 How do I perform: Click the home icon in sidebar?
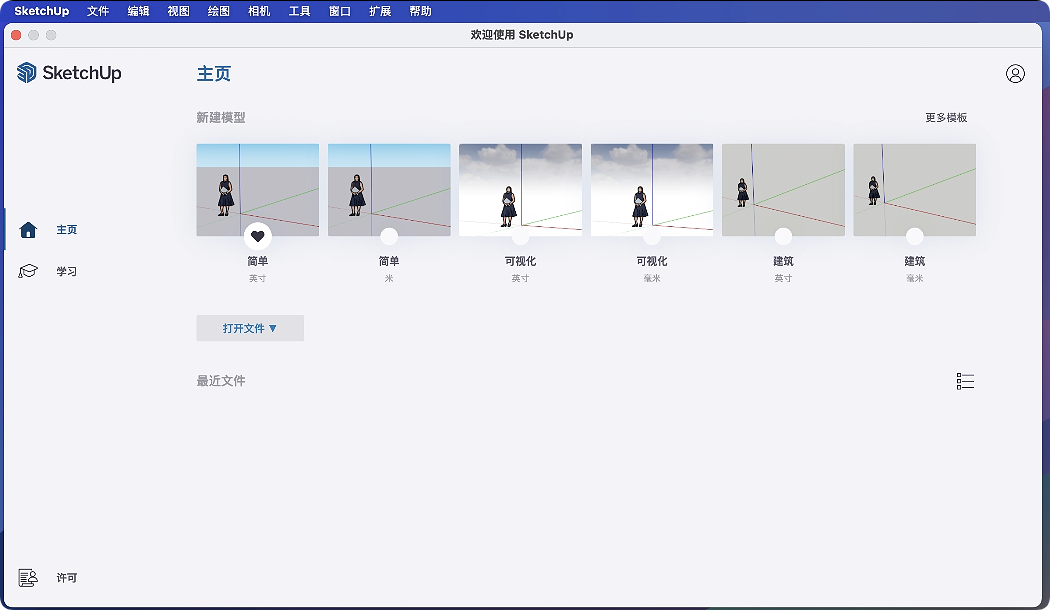tap(28, 230)
